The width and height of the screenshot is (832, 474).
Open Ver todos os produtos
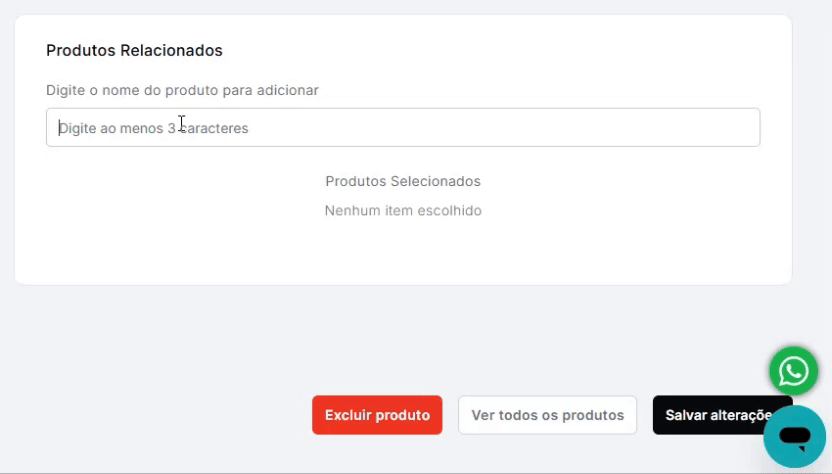[547, 415]
